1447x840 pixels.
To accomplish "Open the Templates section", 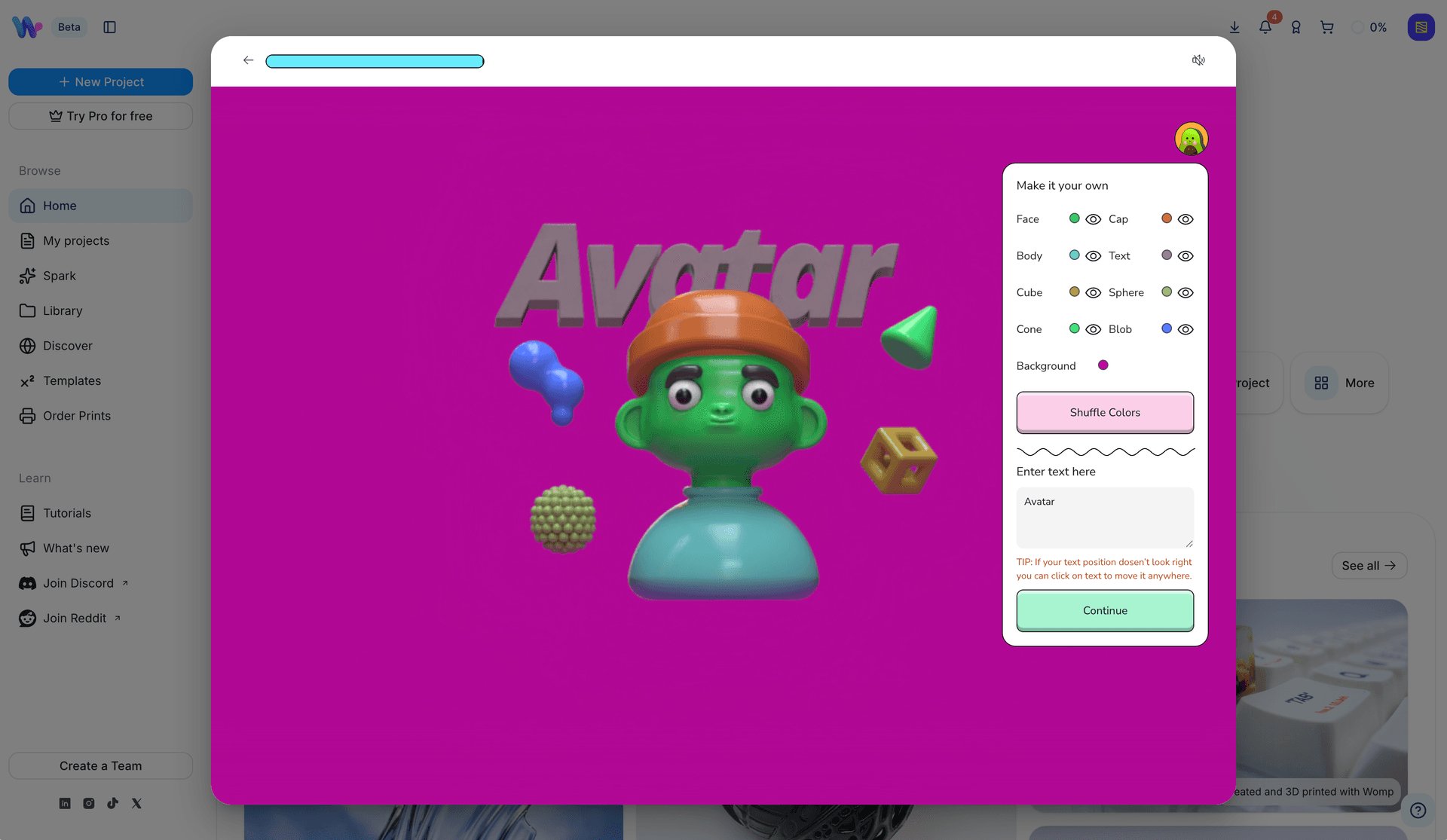I will pyautogui.click(x=72, y=380).
